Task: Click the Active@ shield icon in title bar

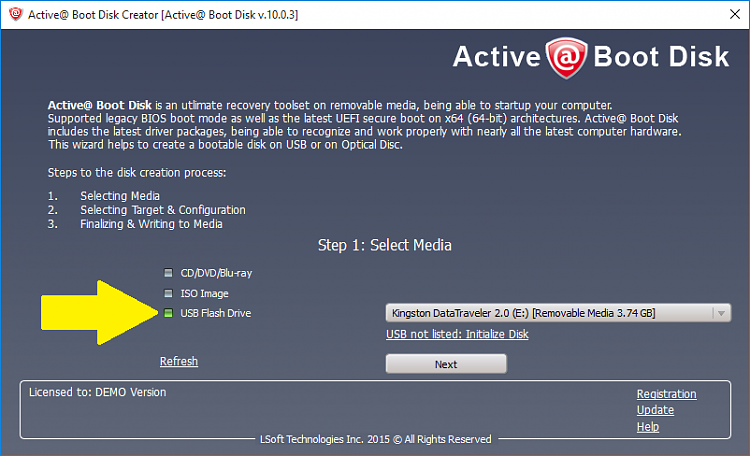Action: pos(16,14)
